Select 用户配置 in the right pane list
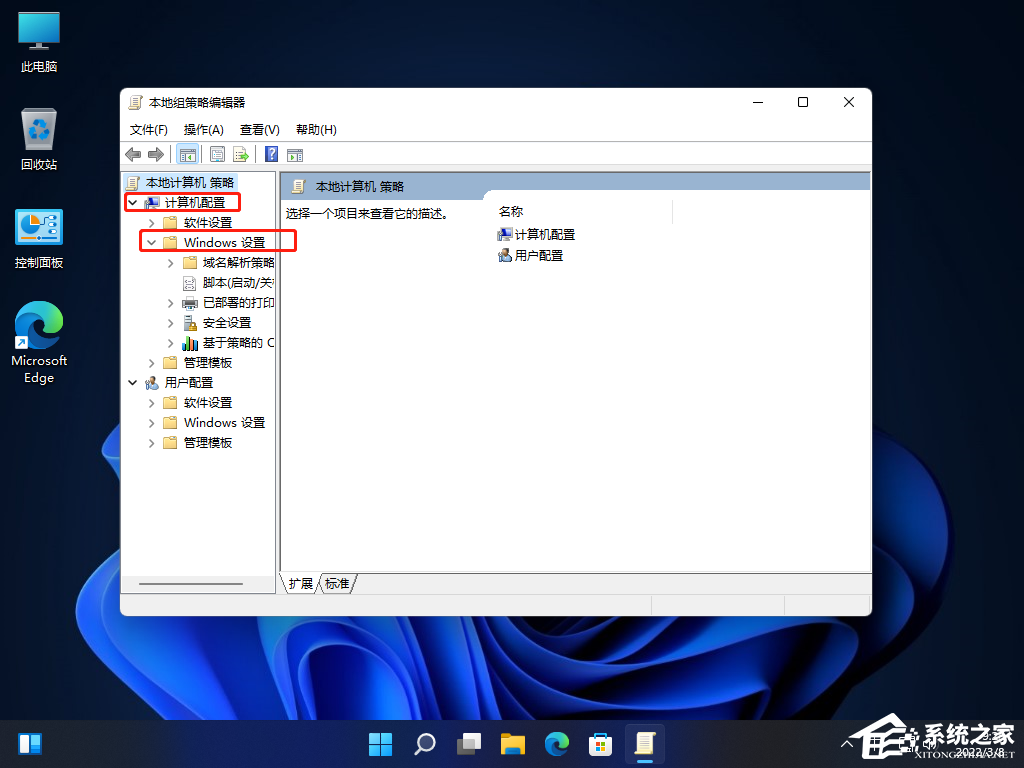1024x768 pixels. click(x=538, y=256)
